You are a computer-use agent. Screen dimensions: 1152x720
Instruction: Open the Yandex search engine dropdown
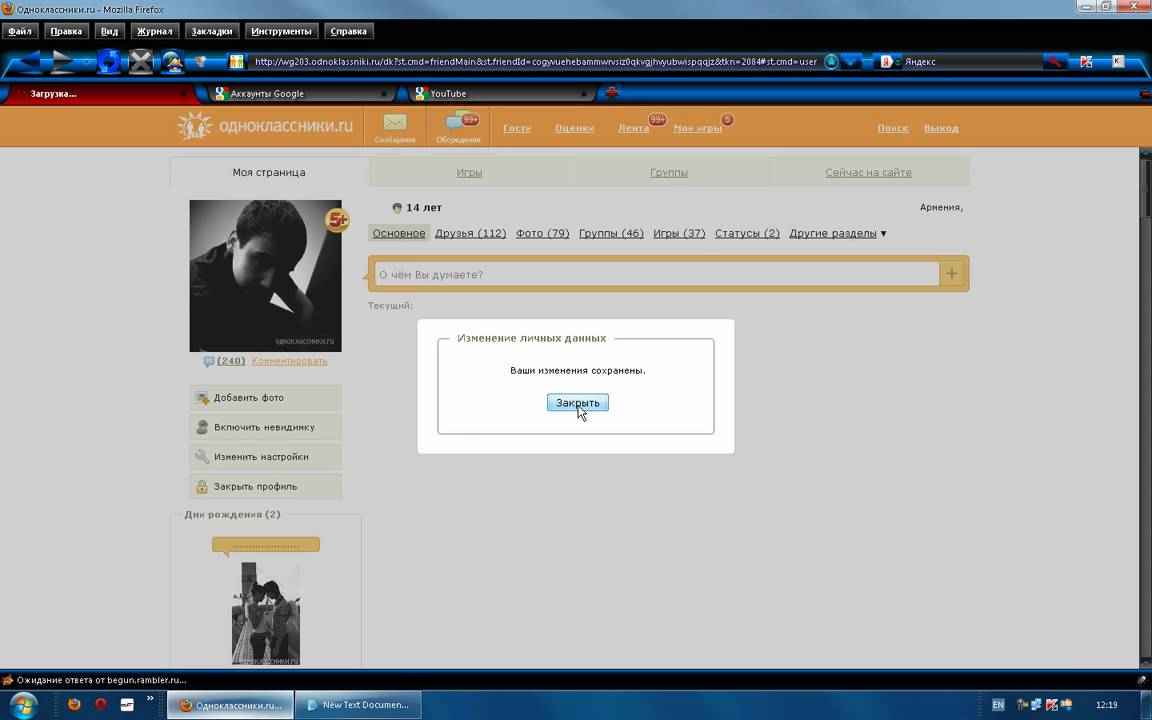889,62
